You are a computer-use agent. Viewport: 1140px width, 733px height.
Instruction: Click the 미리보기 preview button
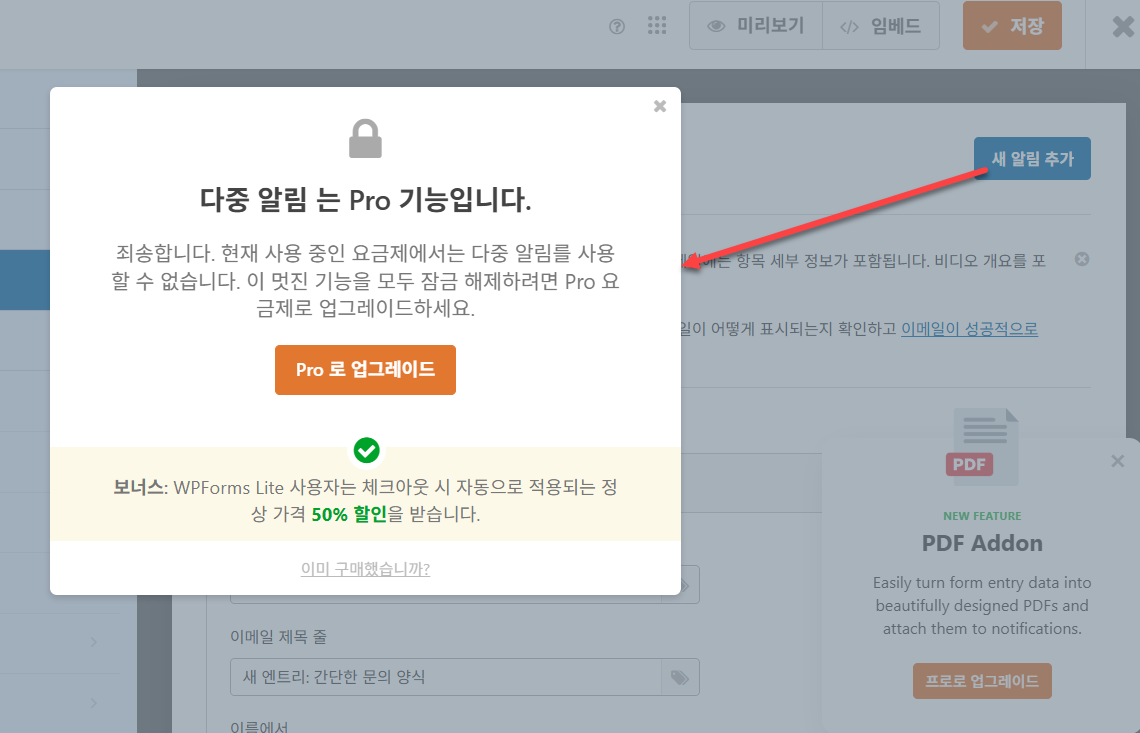point(756,26)
